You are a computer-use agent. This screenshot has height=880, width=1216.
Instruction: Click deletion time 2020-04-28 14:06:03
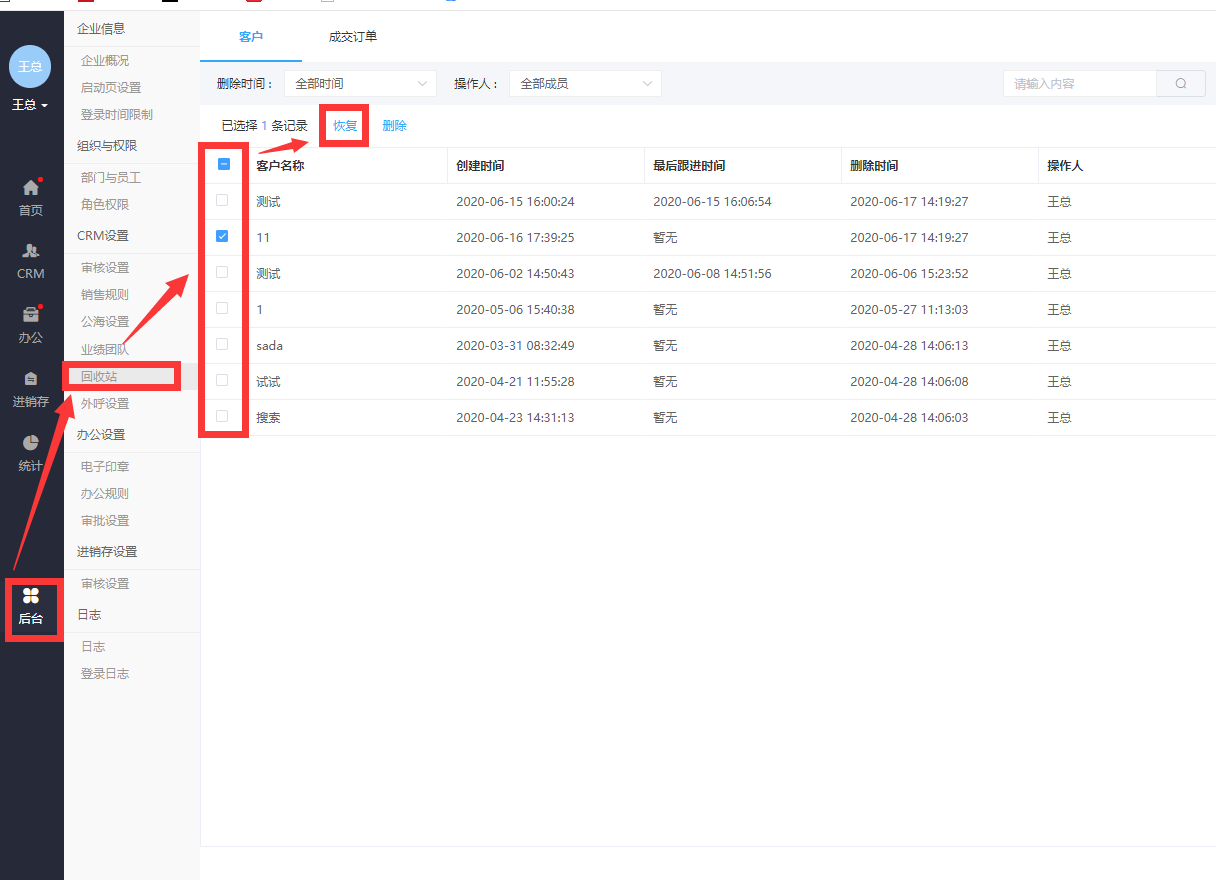point(909,418)
